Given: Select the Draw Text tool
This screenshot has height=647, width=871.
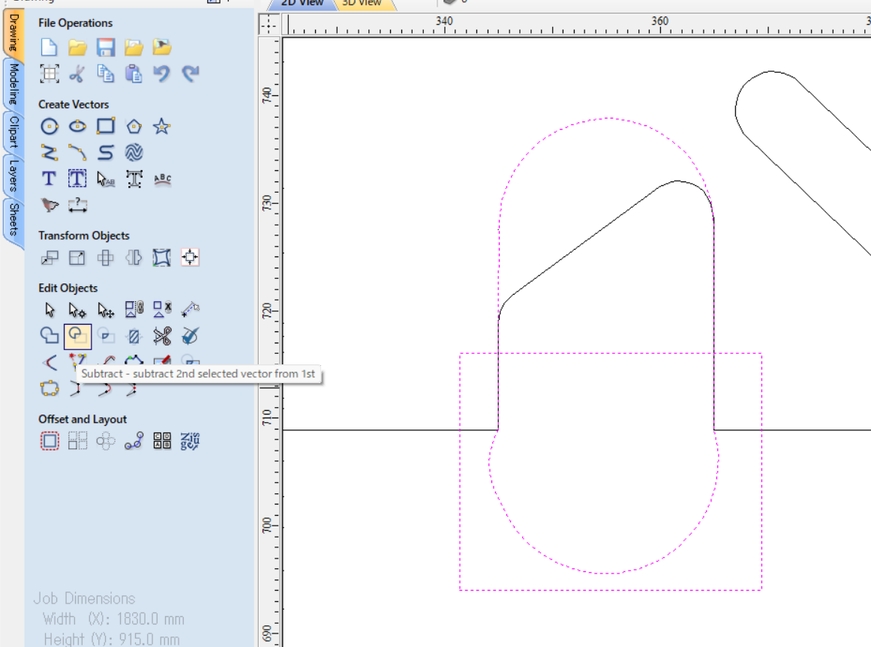Looking at the screenshot, I should coord(49,179).
